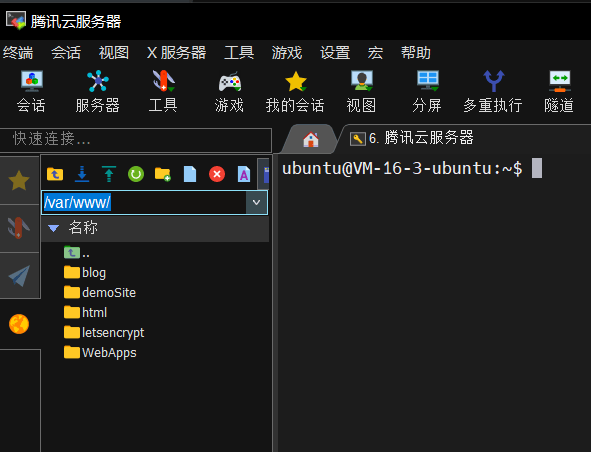Click the 游戏 (Games) gamepad toolbar icon
This screenshot has width=591, height=452.
coord(230,92)
